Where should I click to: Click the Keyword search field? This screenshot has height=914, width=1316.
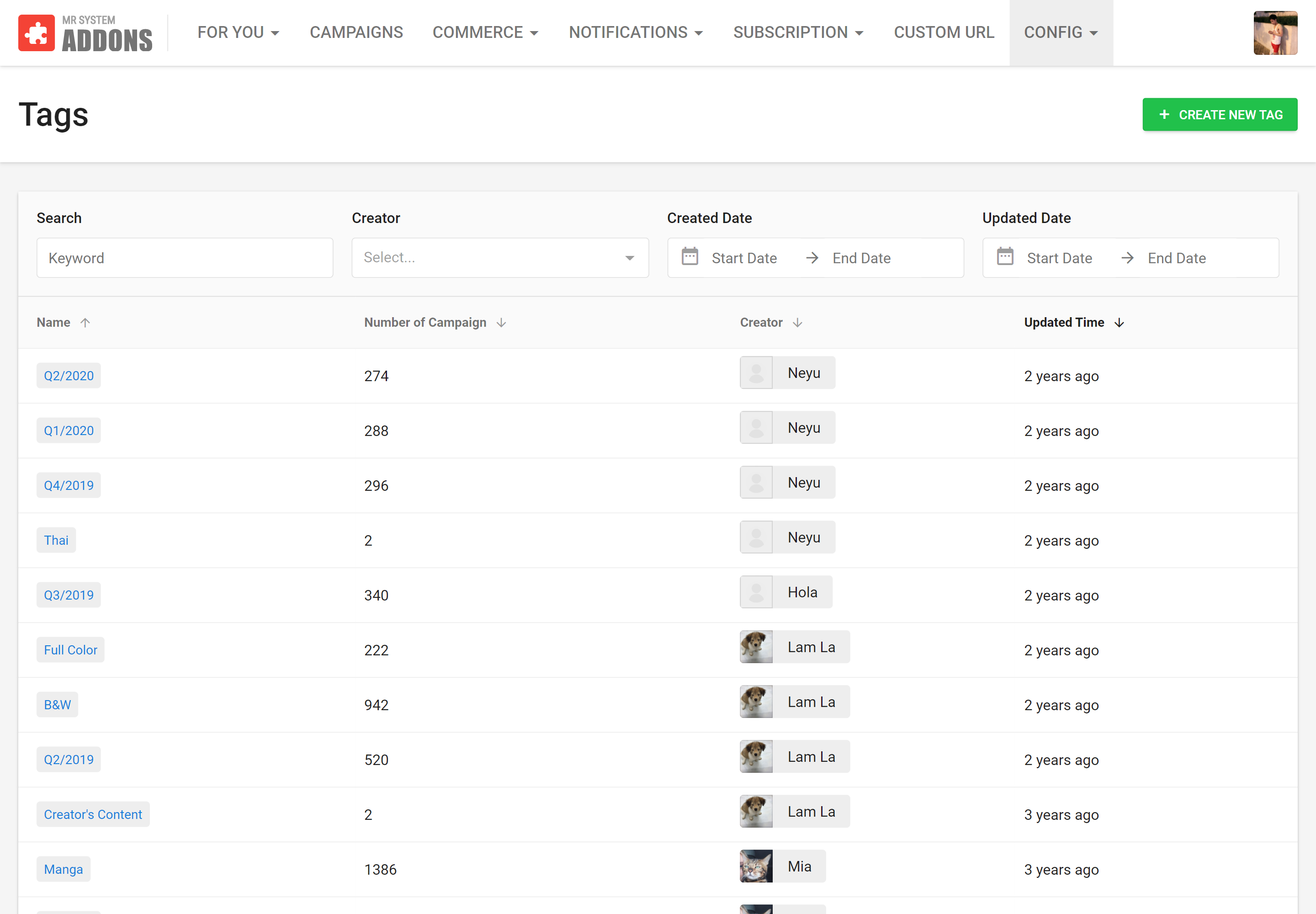[185, 258]
